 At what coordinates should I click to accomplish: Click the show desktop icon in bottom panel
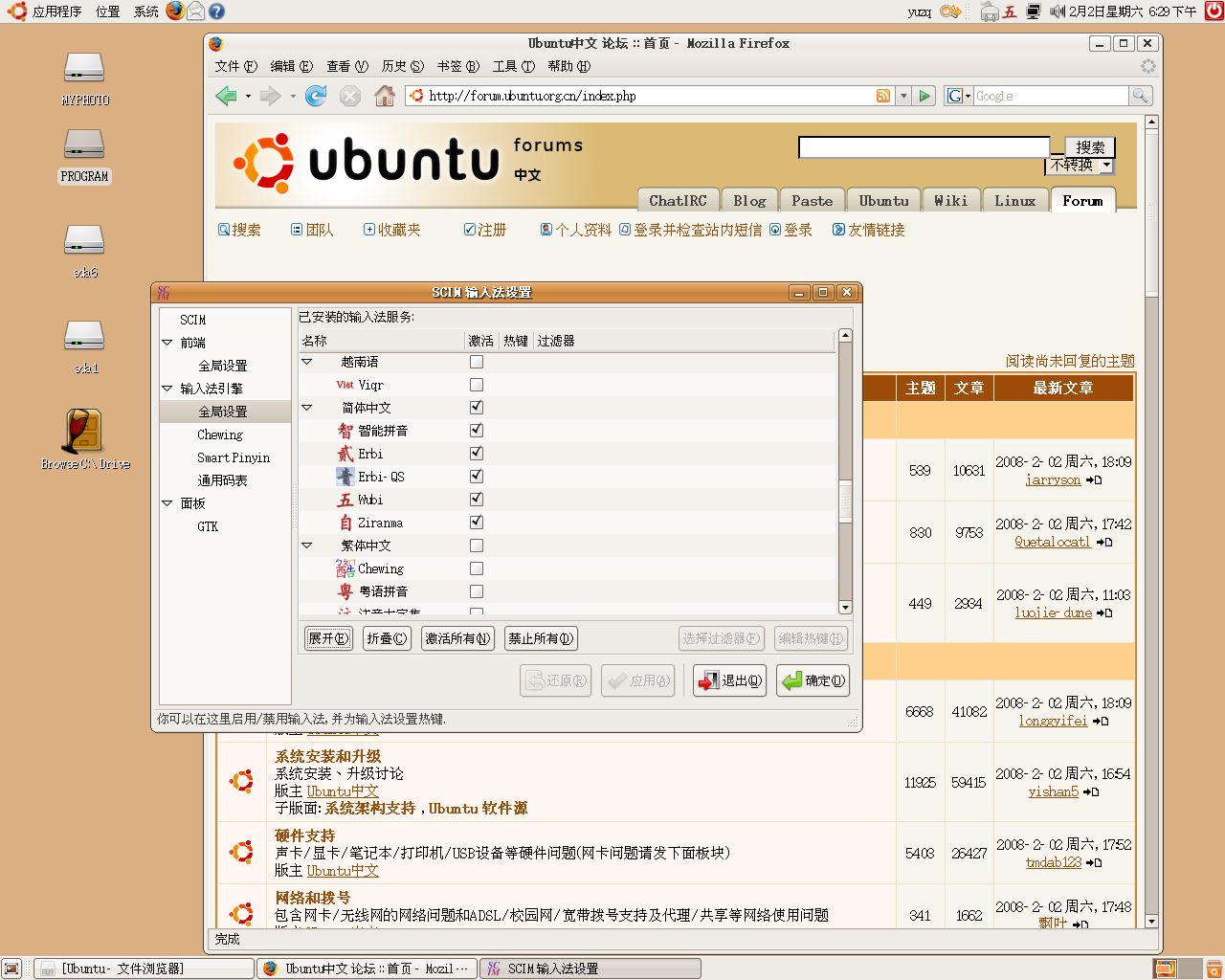click(x=11, y=969)
